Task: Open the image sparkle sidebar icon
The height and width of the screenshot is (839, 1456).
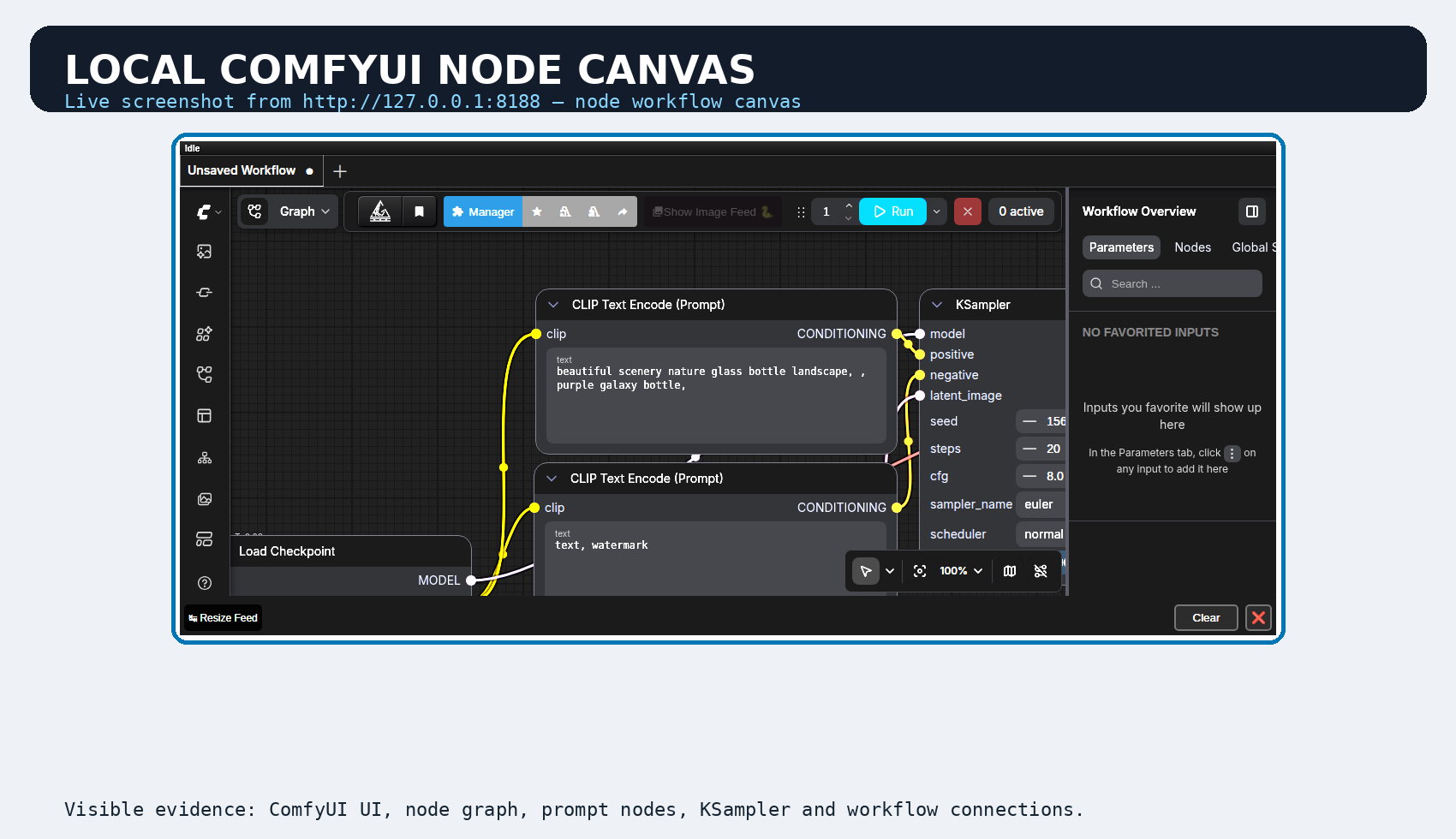Action: pos(204,252)
